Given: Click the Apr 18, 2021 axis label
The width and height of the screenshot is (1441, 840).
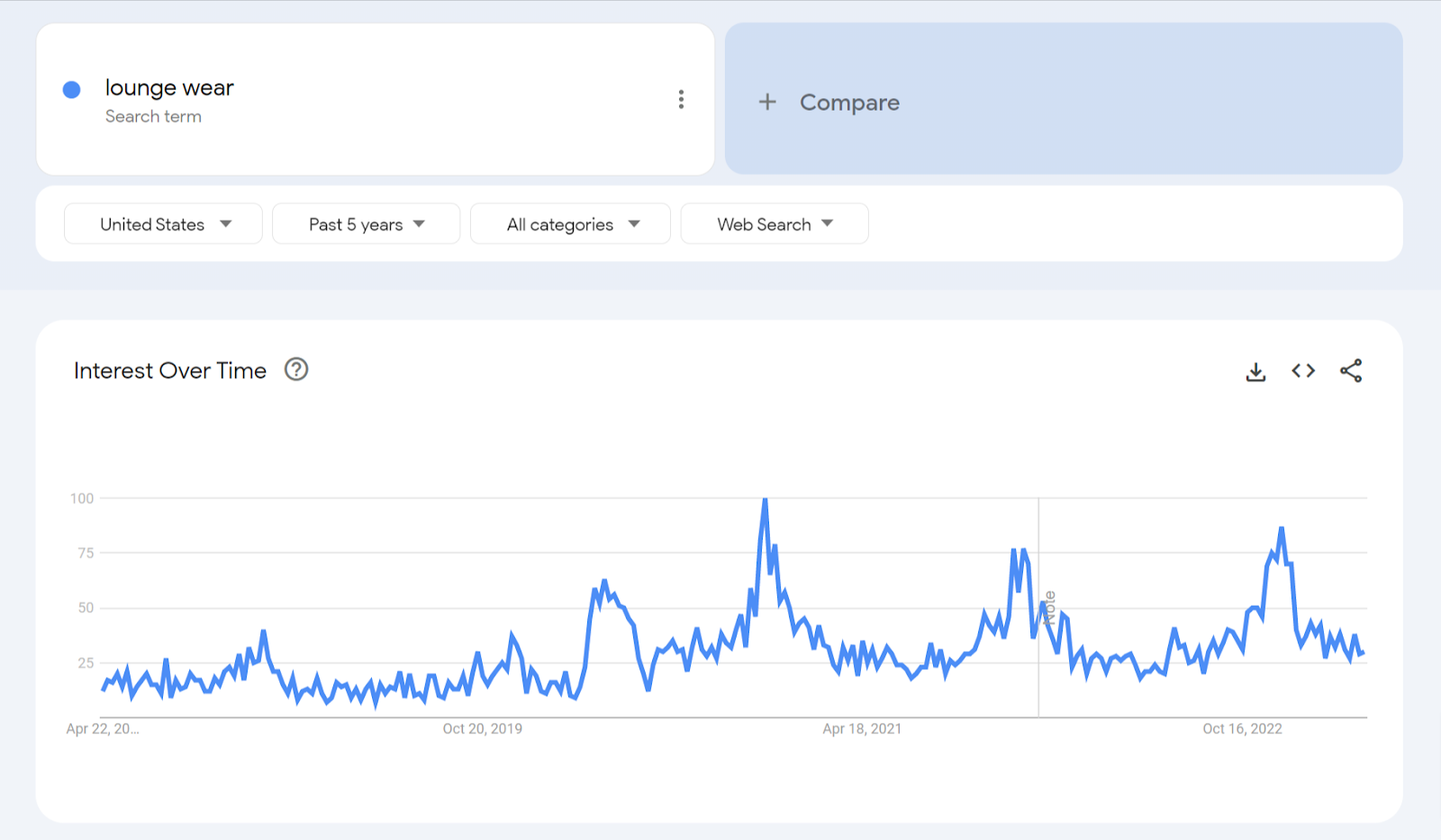Looking at the screenshot, I should coord(862,728).
